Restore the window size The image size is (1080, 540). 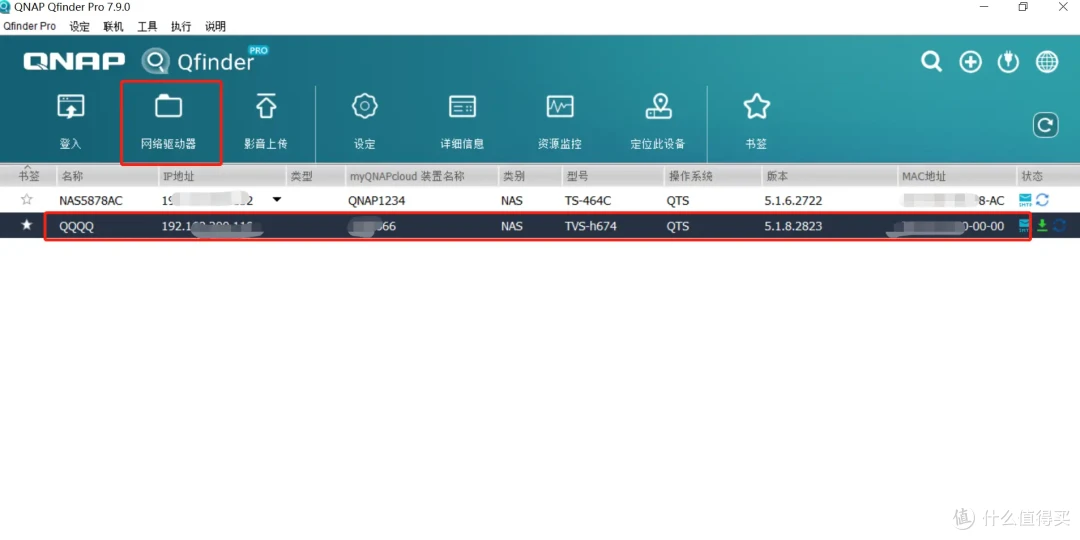1023,7
